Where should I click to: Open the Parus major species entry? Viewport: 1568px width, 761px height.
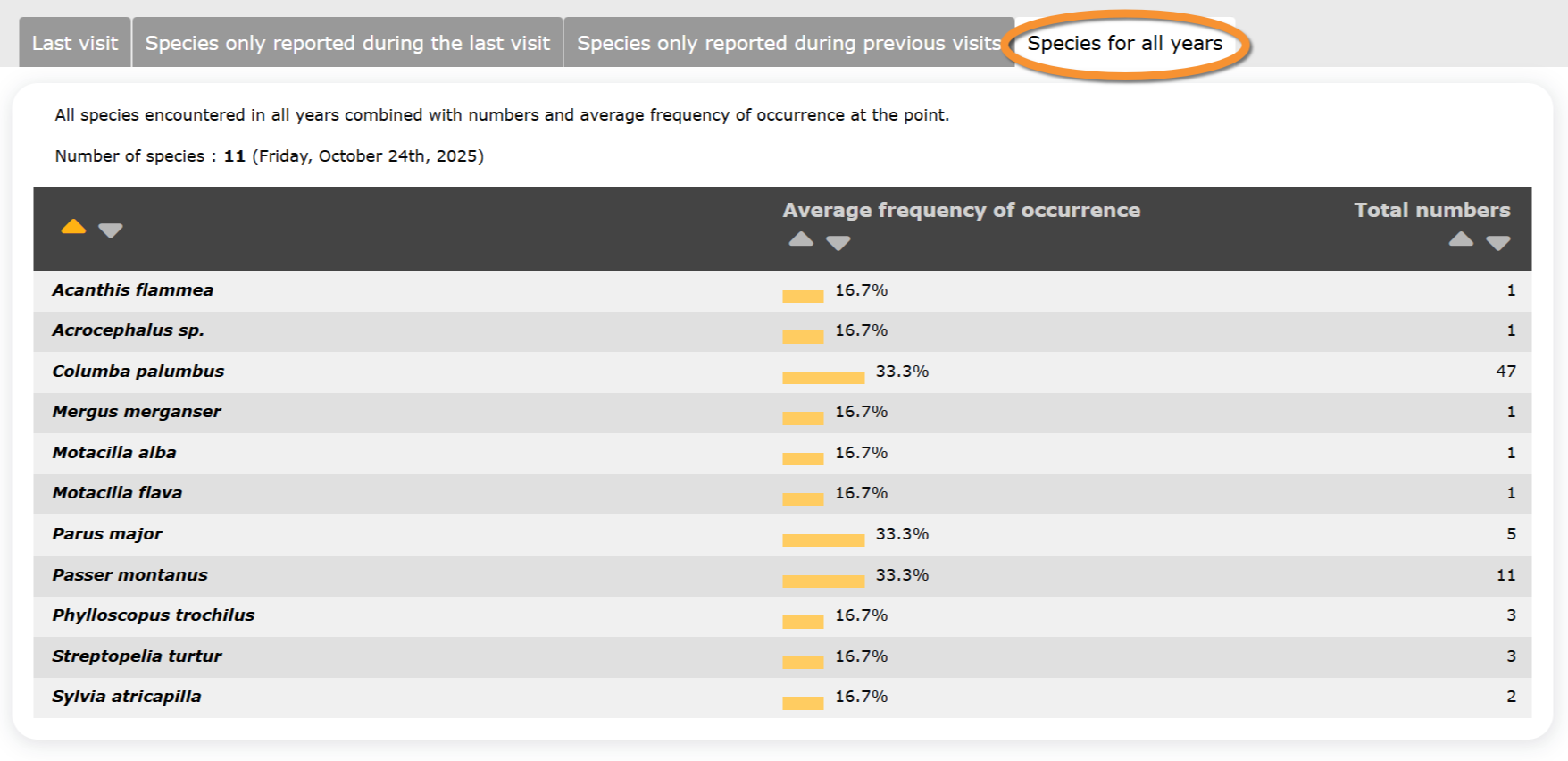(107, 534)
